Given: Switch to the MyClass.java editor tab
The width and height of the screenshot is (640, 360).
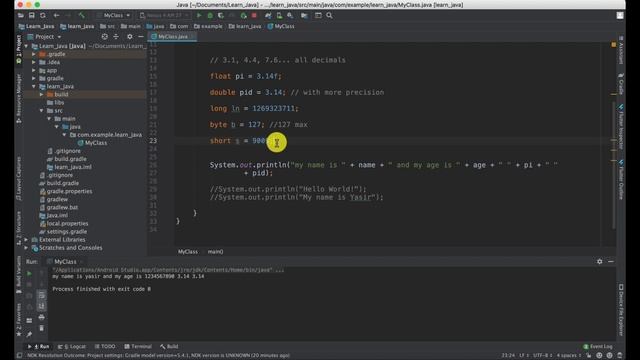Looking at the screenshot, I should (173, 37).
